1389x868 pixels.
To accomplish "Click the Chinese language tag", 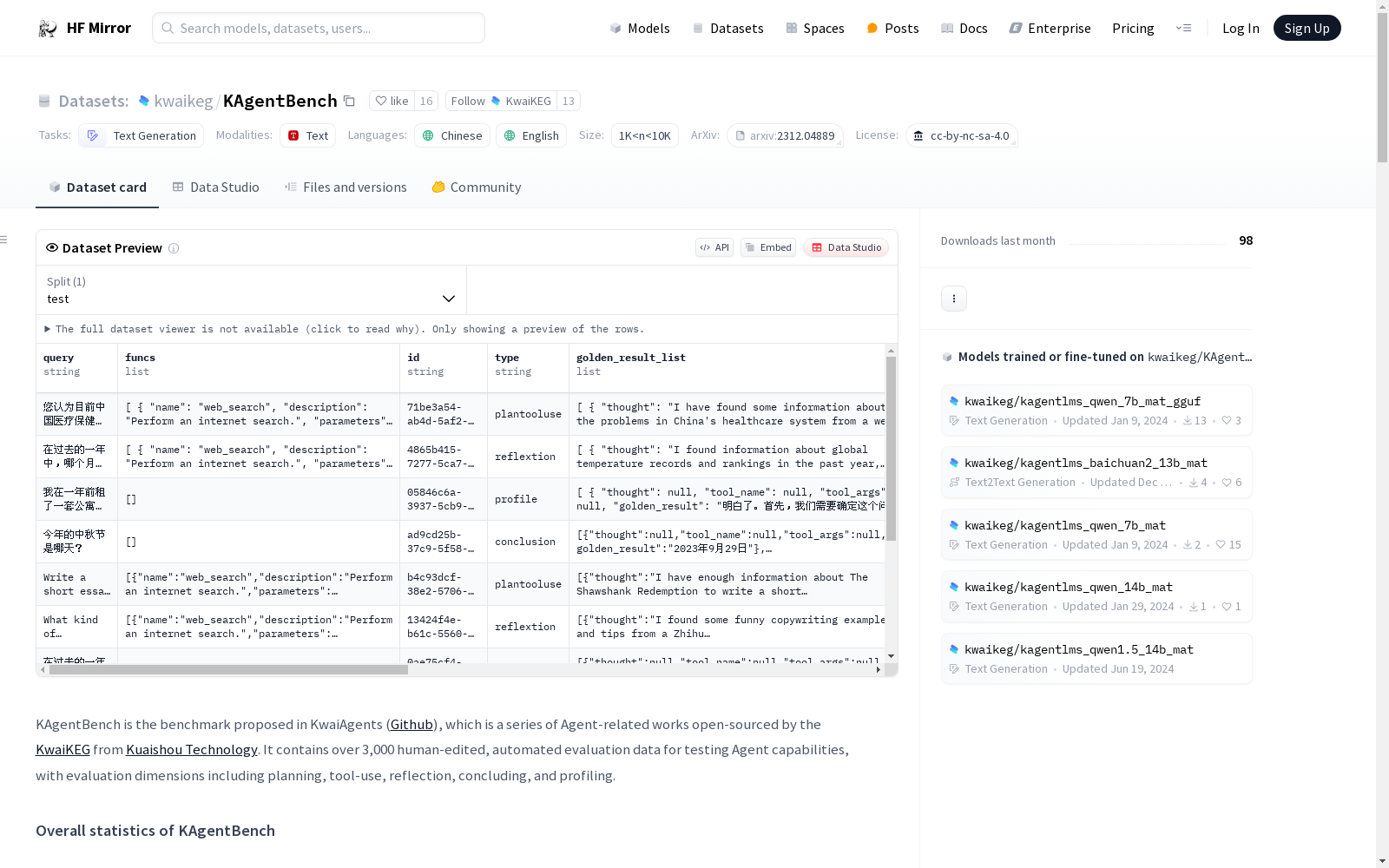I will pyautogui.click(x=452, y=135).
